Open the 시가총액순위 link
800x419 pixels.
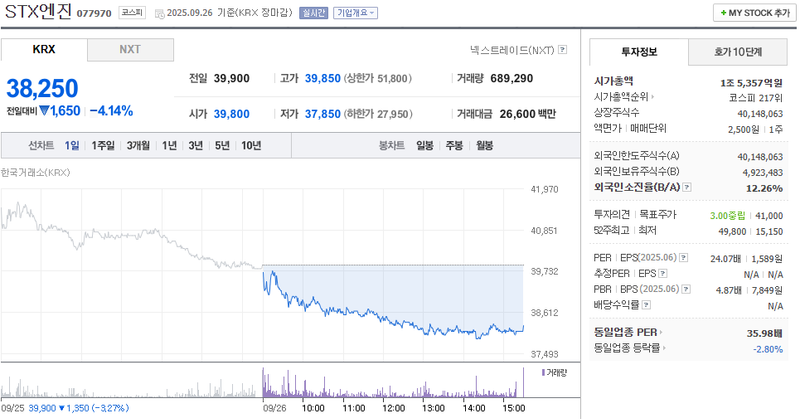point(621,96)
